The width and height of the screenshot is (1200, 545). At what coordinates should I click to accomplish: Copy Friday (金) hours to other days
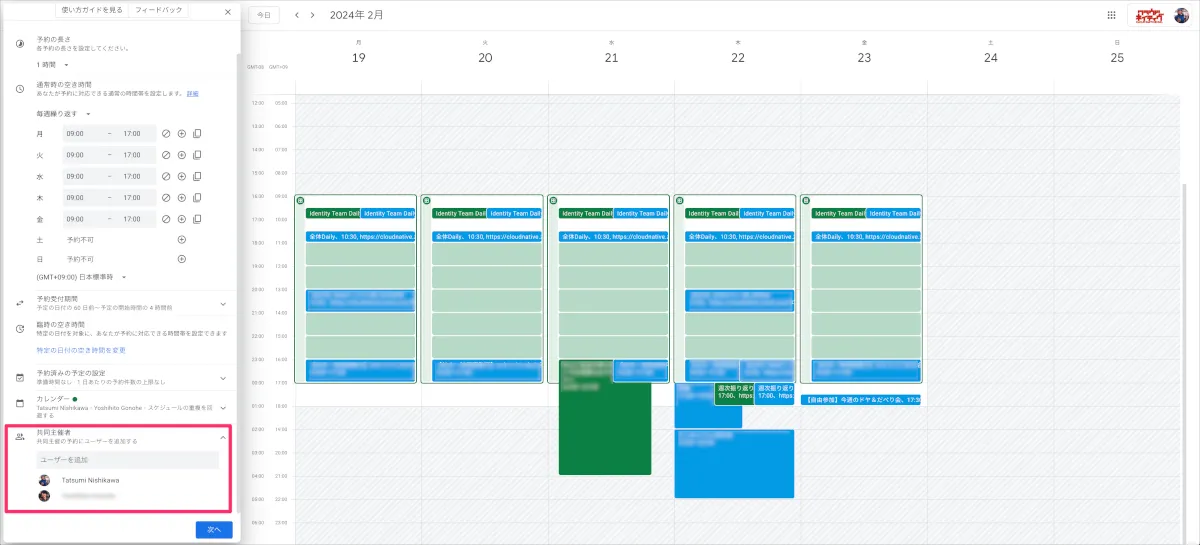coord(197,219)
